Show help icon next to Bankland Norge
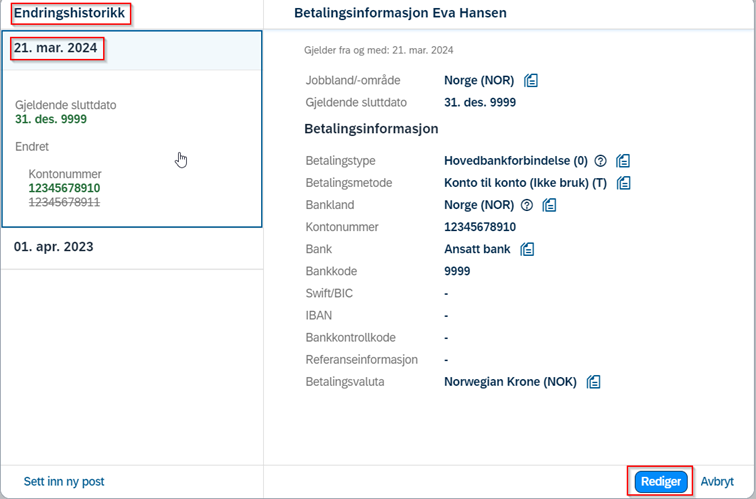This screenshot has height=499, width=756. 527,205
